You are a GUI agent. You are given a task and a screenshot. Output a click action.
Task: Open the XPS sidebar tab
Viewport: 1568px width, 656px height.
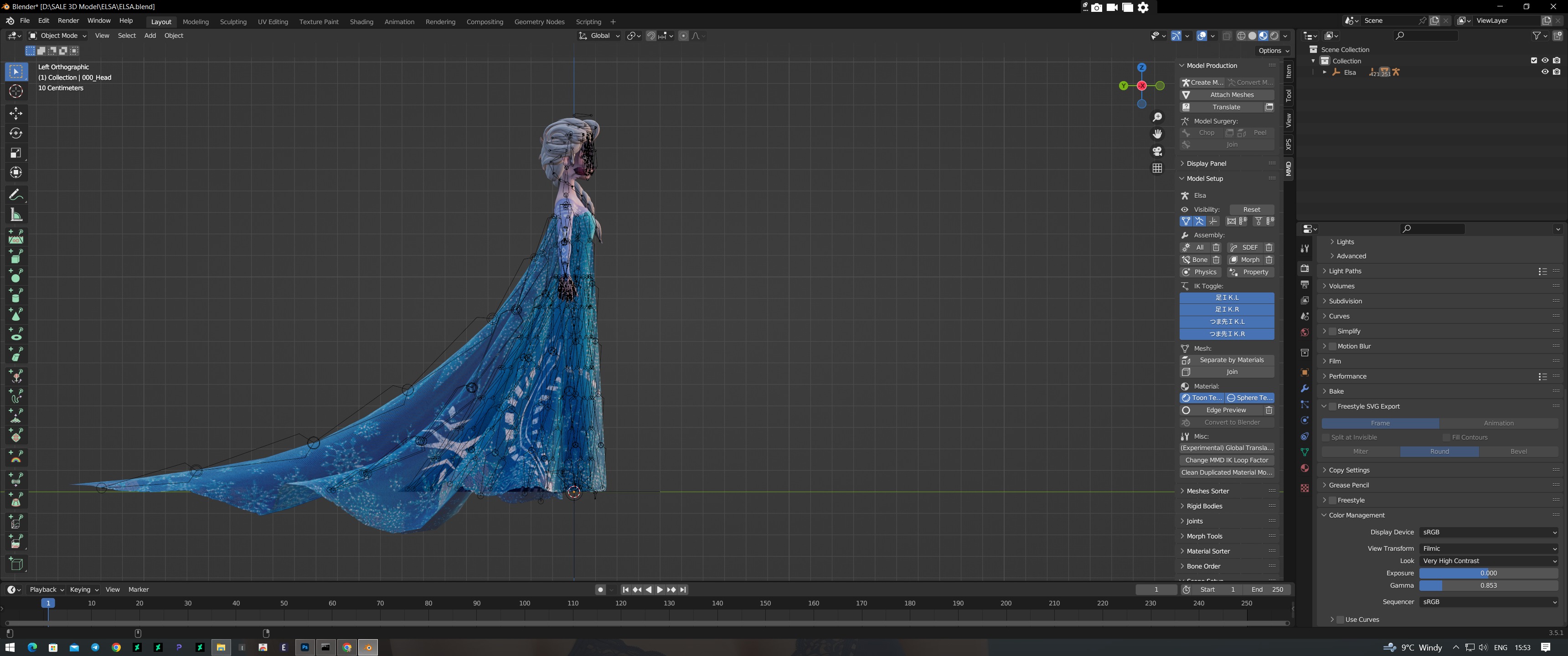(x=1289, y=144)
